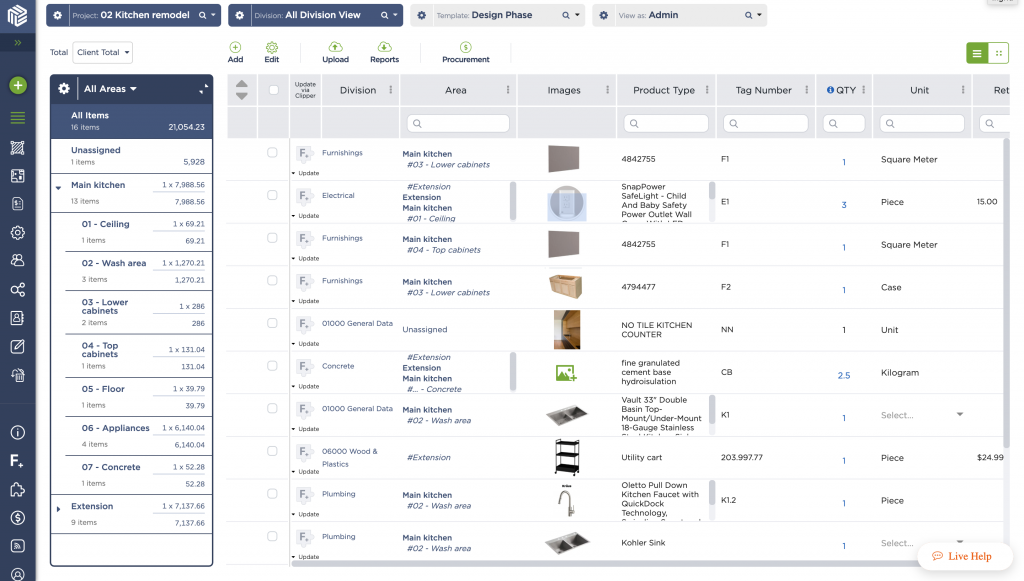The image size is (1024, 581).
Task: Open the settings gear in the left sidebar
Action: pos(16,232)
